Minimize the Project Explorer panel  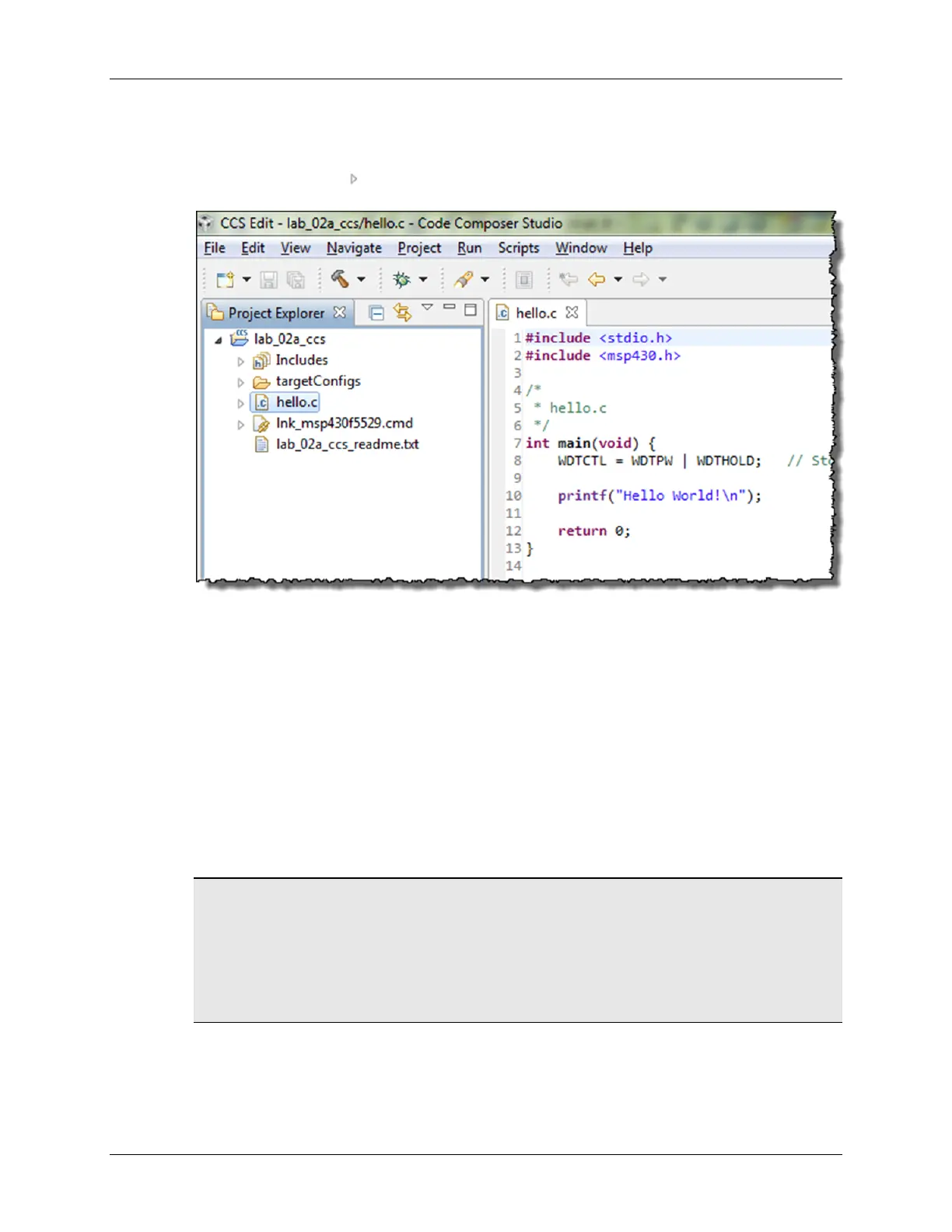point(450,307)
